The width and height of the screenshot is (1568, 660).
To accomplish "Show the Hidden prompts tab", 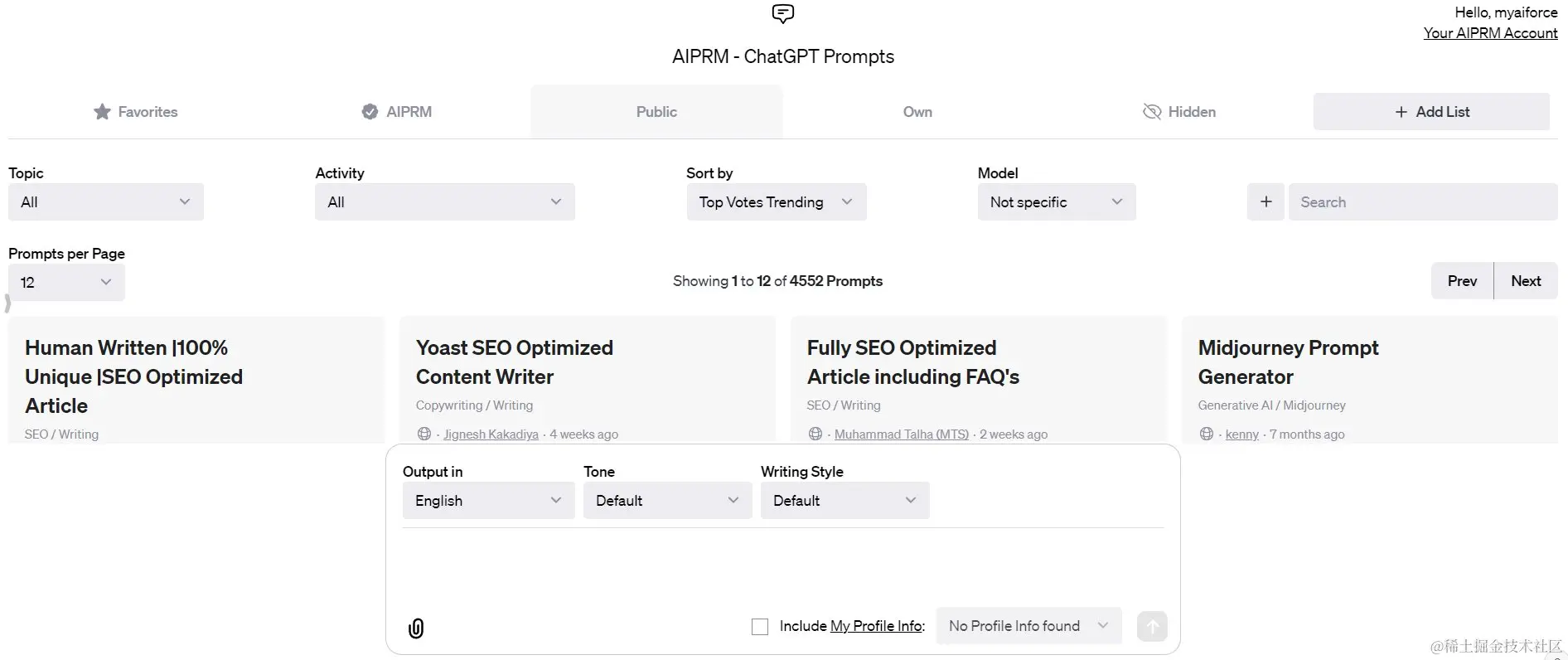I will [1178, 111].
